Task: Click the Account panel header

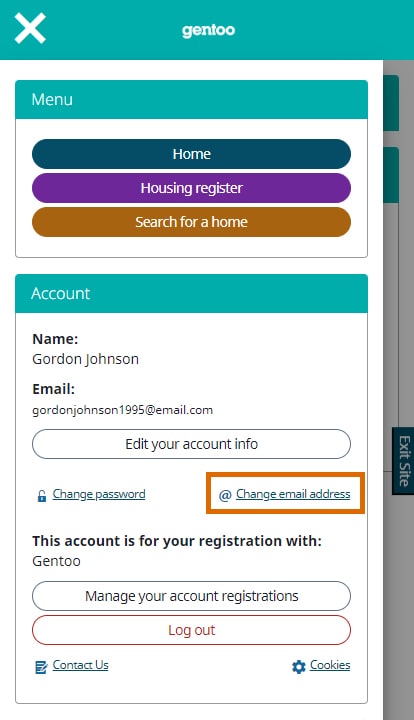Action: click(x=191, y=293)
